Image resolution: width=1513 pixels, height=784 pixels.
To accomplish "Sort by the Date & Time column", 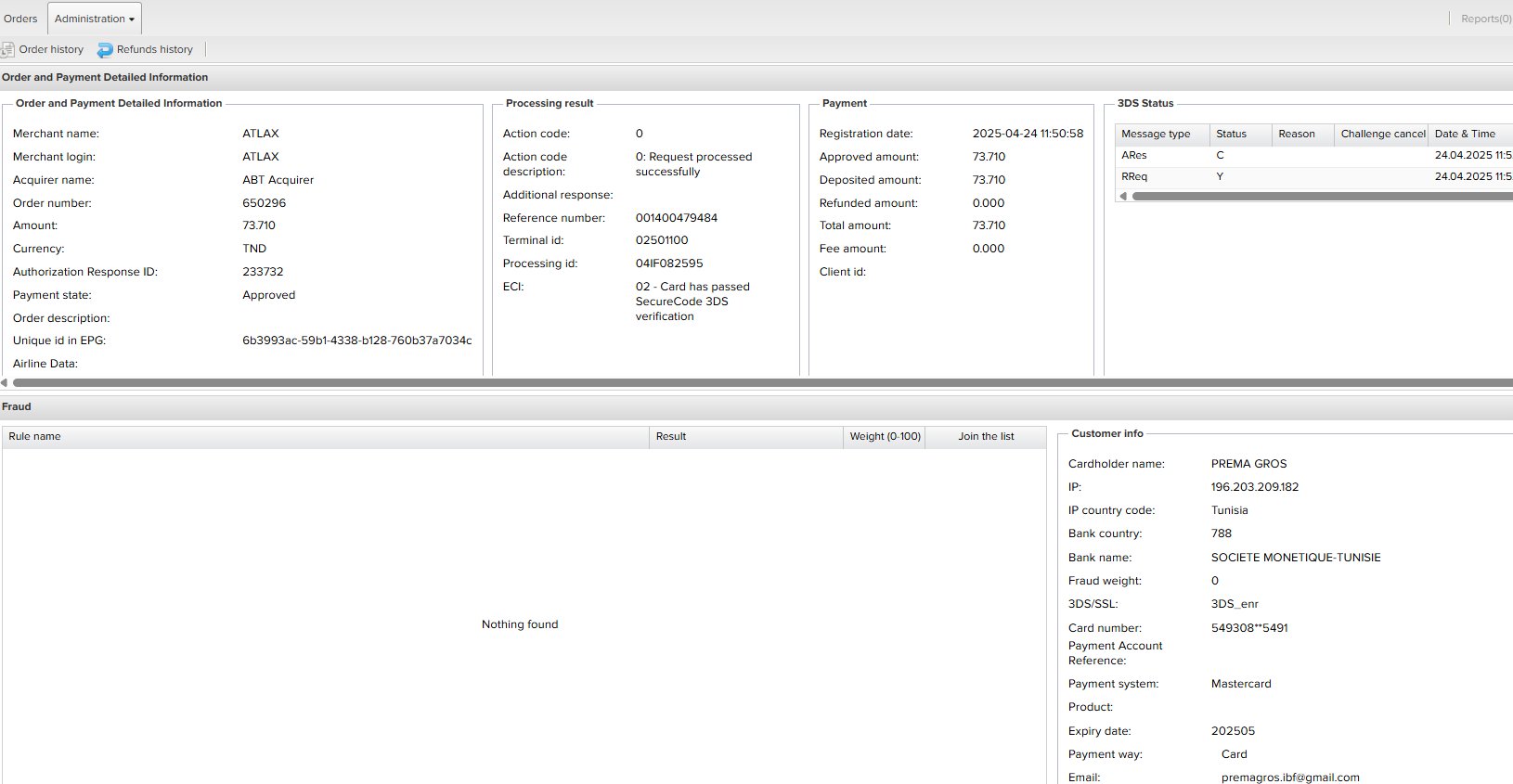I will (x=1468, y=134).
